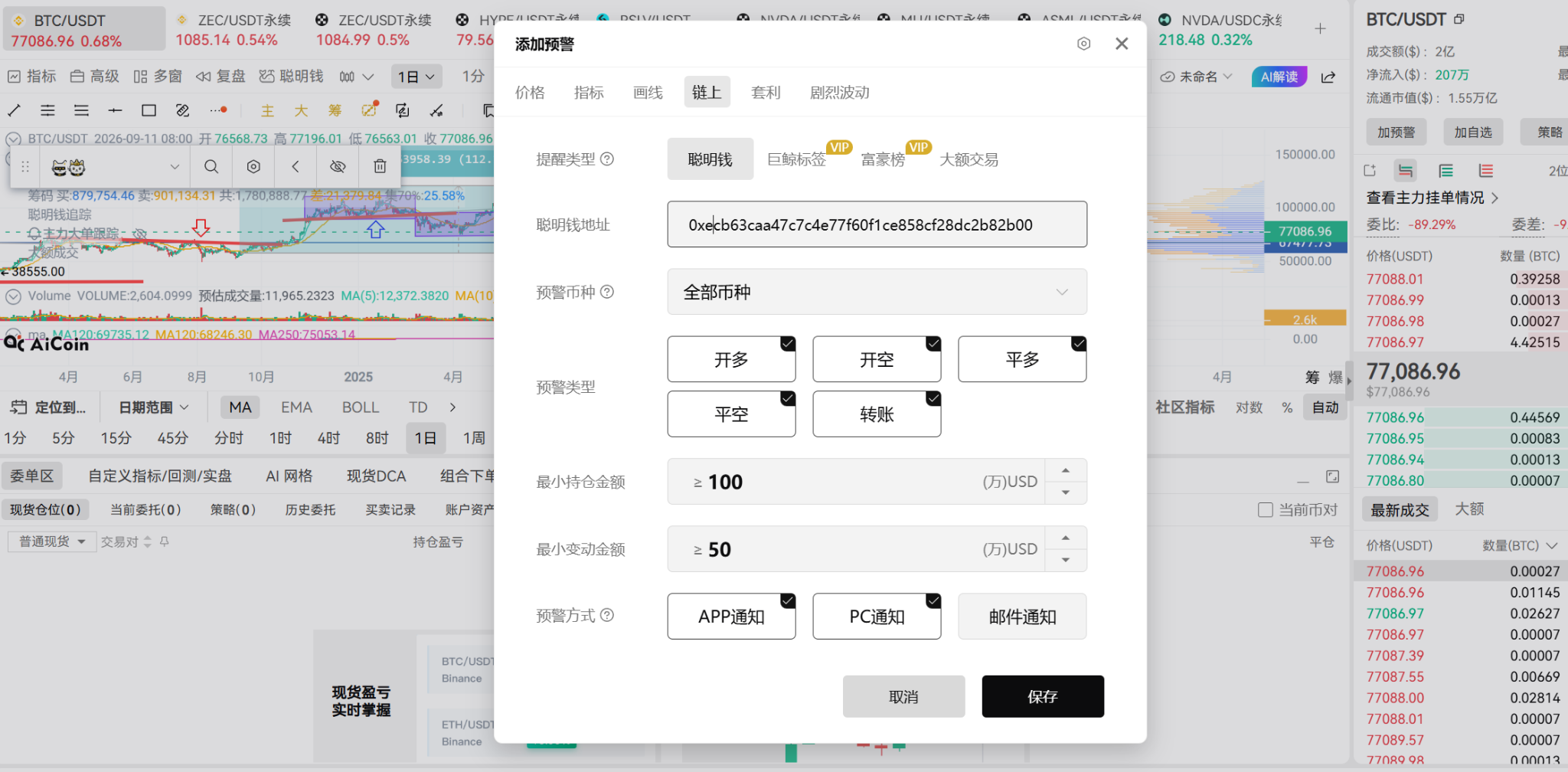Enable the 邮件通知 alert method
This screenshot has height=772, width=1568.
(x=1022, y=617)
